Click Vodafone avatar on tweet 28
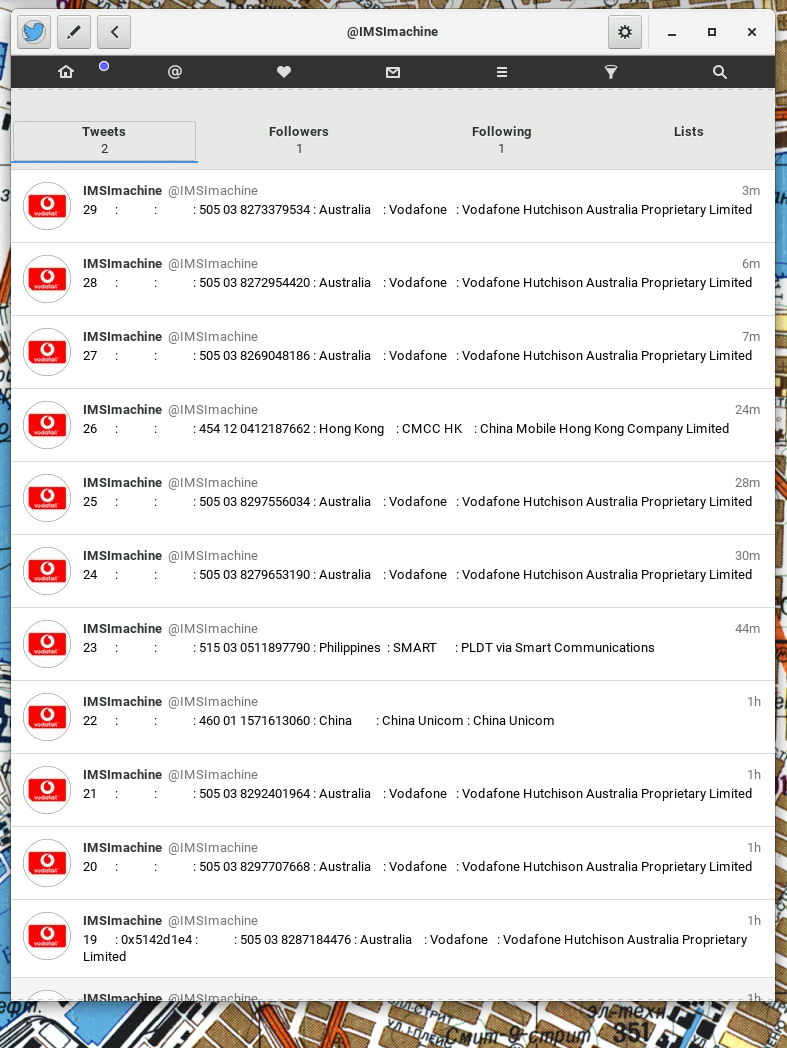Image resolution: width=787 pixels, height=1048 pixels. click(x=47, y=279)
